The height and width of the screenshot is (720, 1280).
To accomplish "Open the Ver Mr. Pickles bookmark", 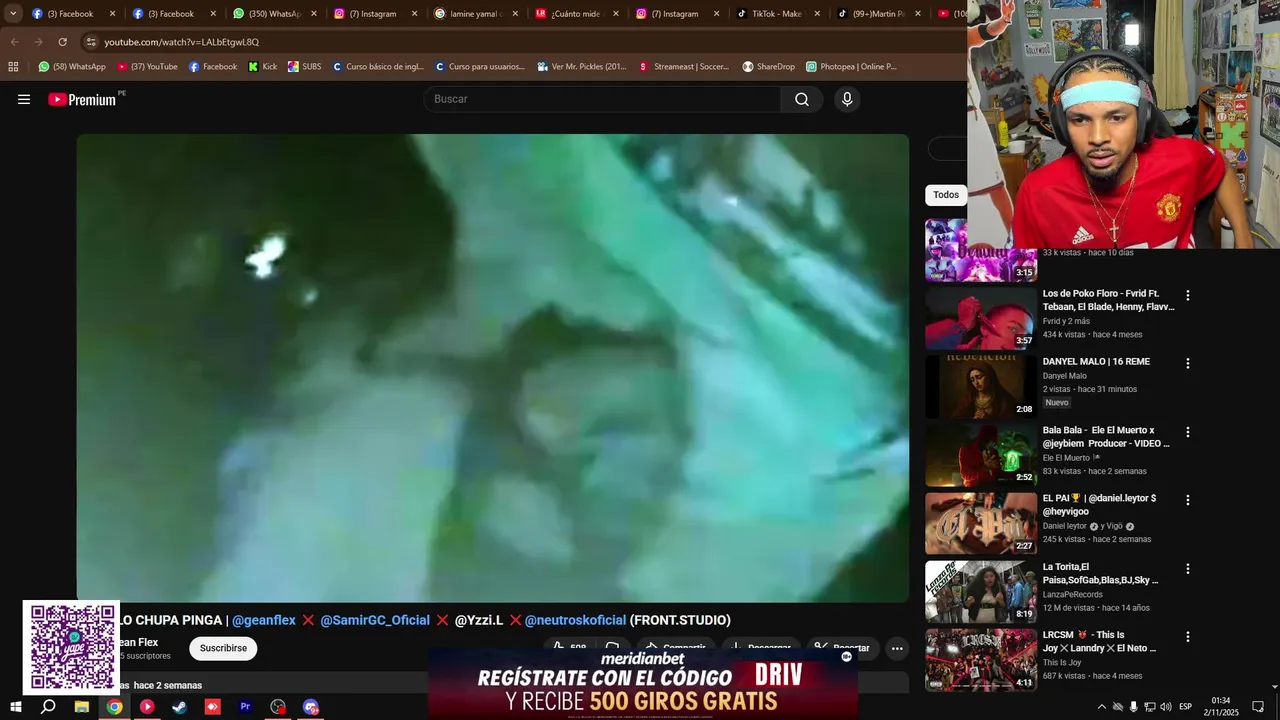I will [x=582, y=67].
